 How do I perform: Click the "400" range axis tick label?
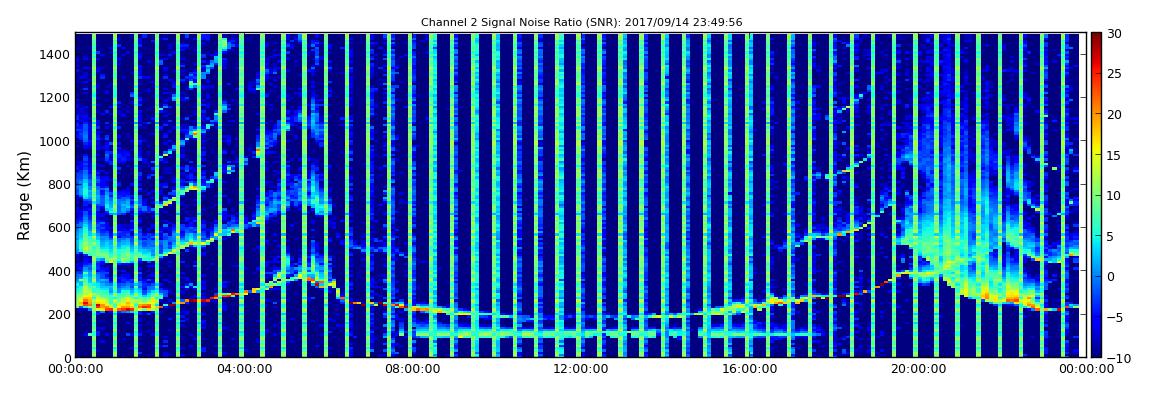pyautogui.click(x=59, y=271)
